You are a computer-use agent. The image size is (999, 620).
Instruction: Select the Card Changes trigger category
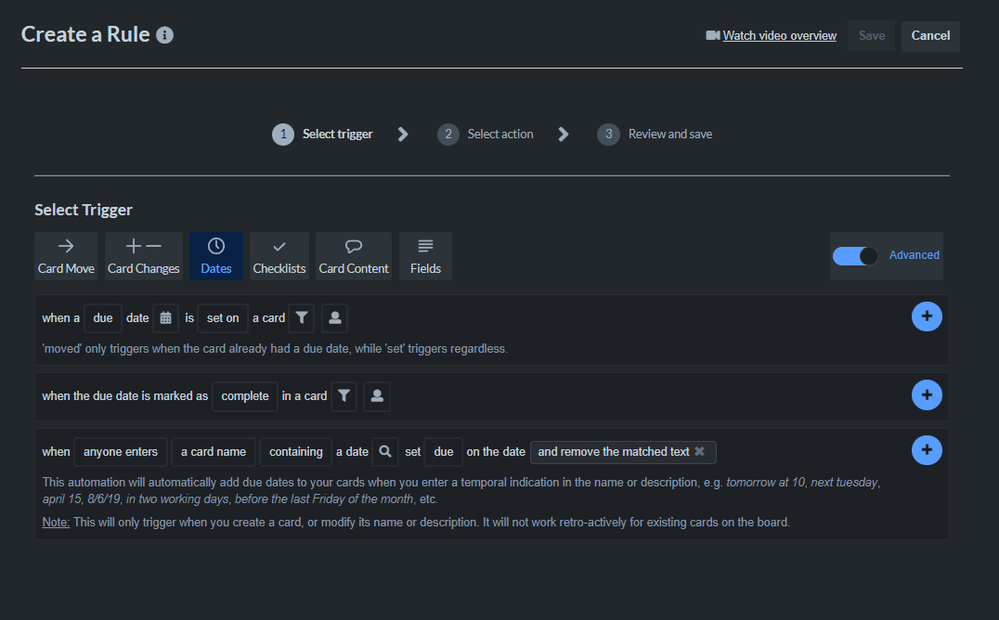click(x=143, y=256)
